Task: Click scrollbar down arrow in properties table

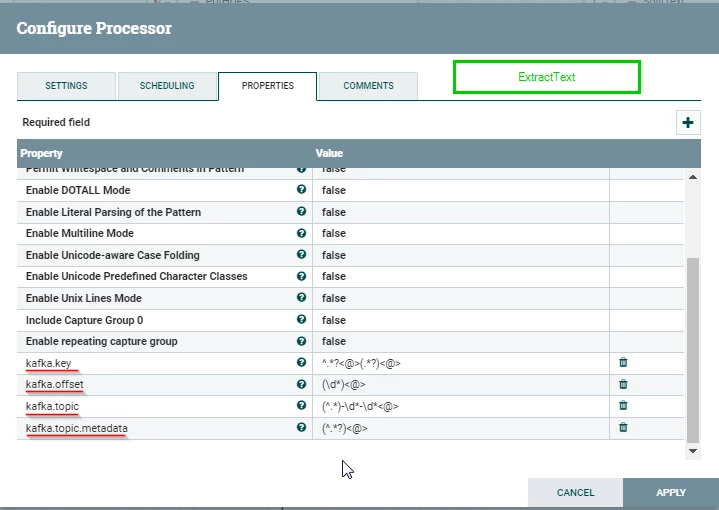Action: 693,451
